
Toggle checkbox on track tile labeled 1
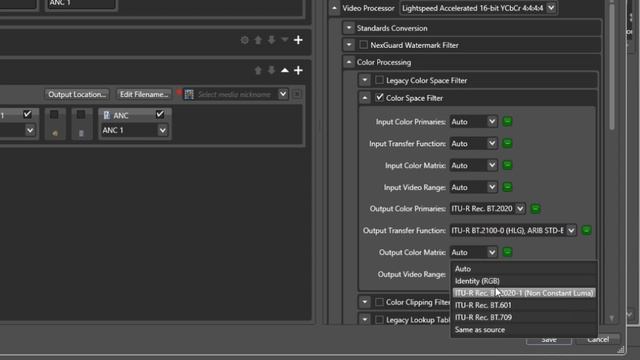point(27,114)
